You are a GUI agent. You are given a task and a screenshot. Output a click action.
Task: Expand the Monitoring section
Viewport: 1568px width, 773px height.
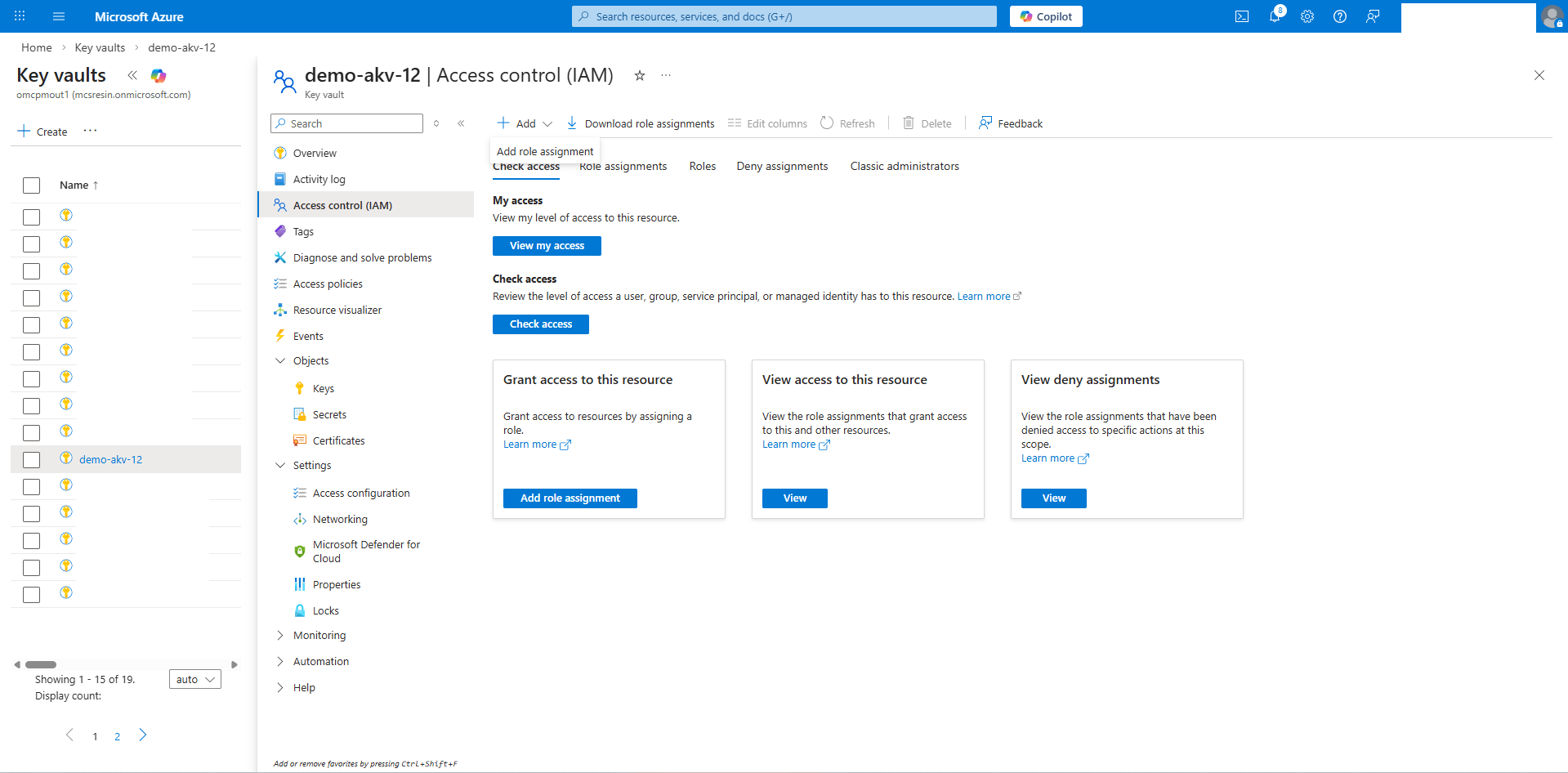coord(281,635)
